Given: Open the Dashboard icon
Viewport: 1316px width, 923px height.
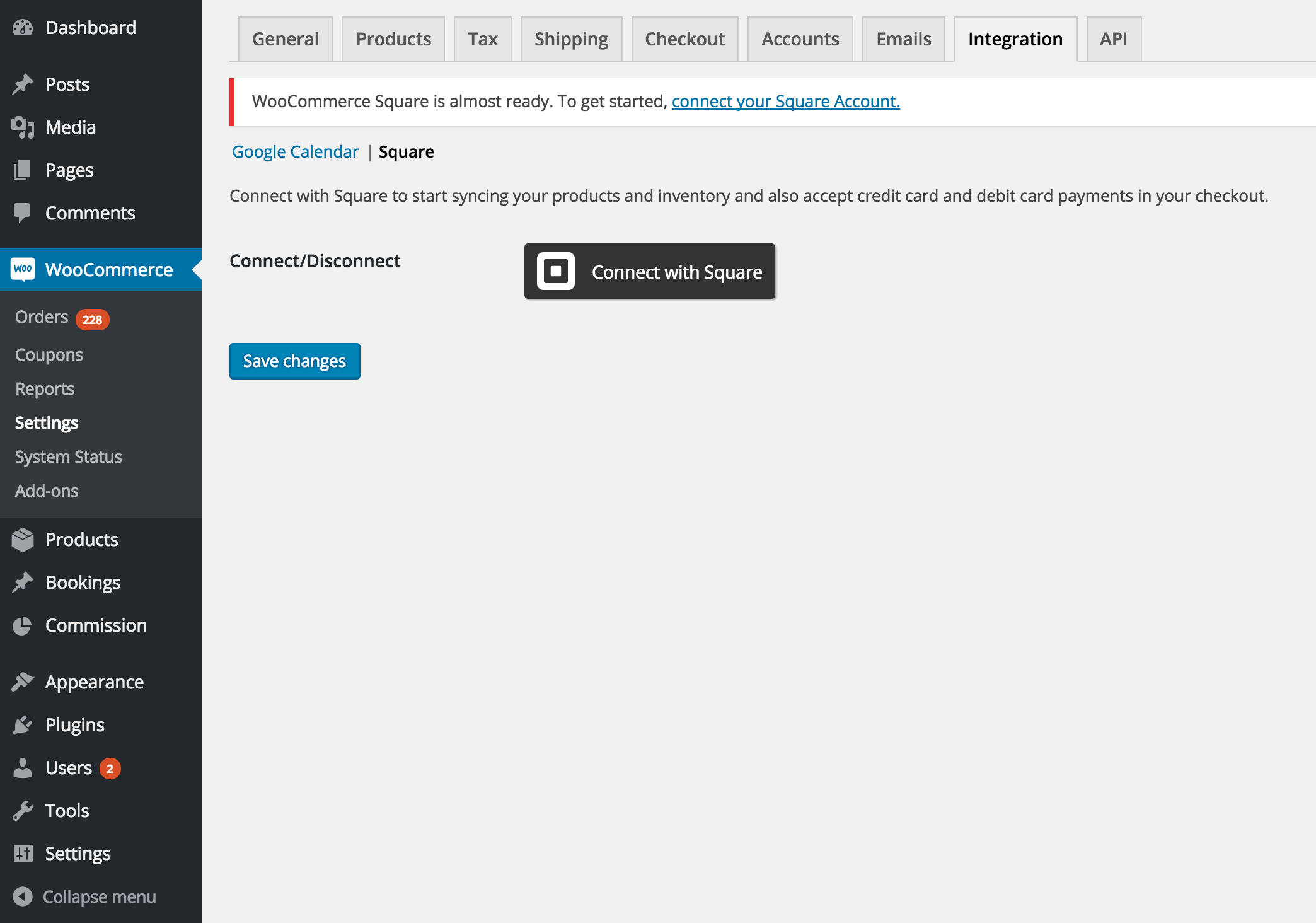Looking at the screenshot, I should (x=23, y=27).
